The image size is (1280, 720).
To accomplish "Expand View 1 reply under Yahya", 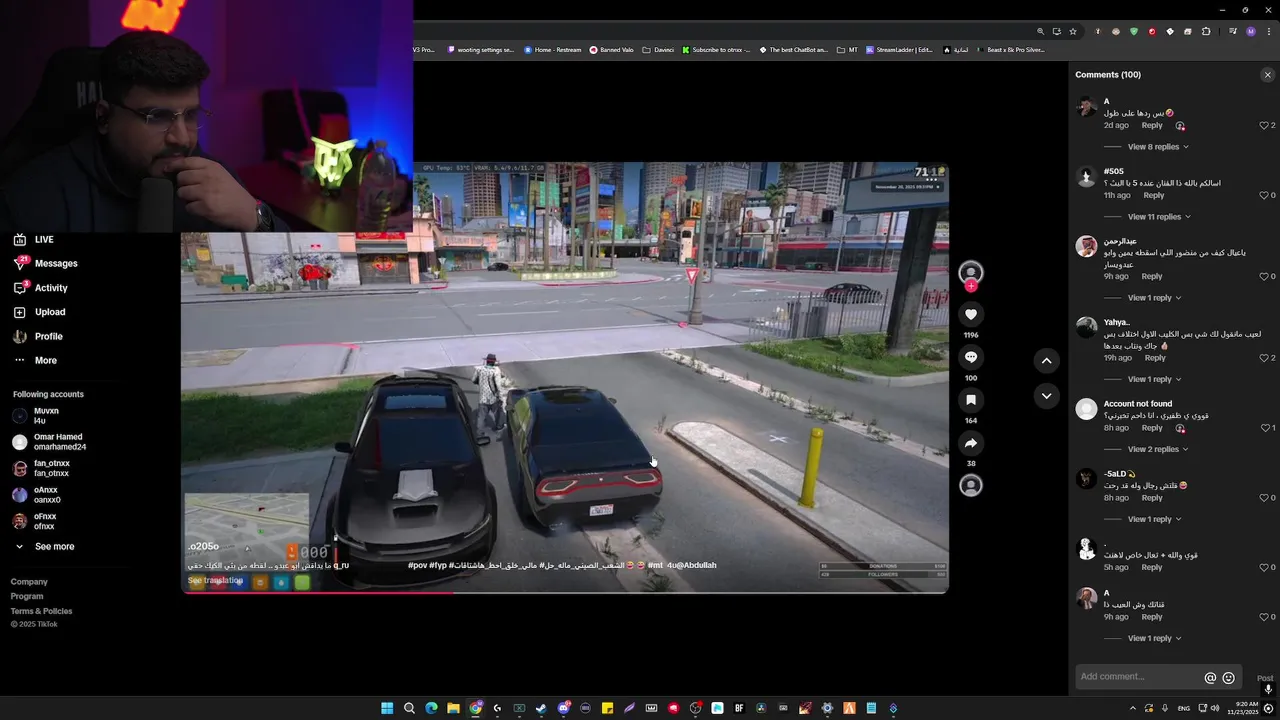I will pyautogui.click(x=1154, y=380).
